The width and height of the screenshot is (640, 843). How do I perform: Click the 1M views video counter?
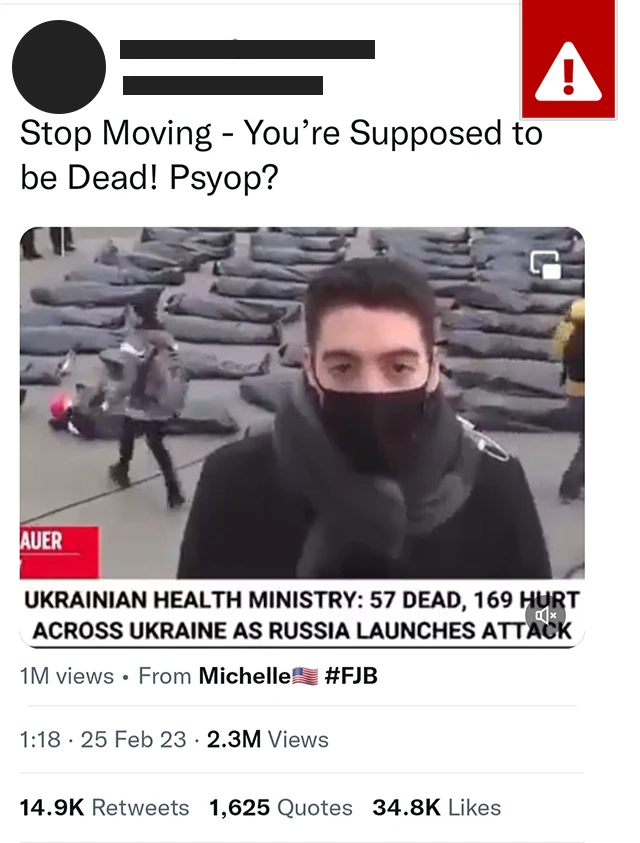(67, 676)
